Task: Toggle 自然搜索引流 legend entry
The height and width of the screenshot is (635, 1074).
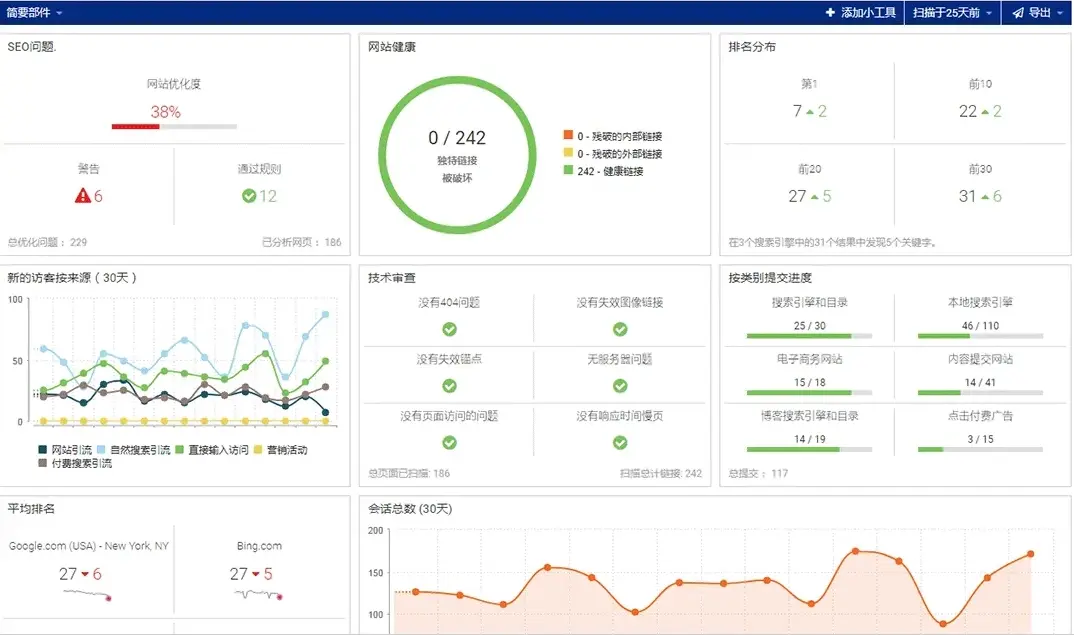Action: (x=135, y=450)
